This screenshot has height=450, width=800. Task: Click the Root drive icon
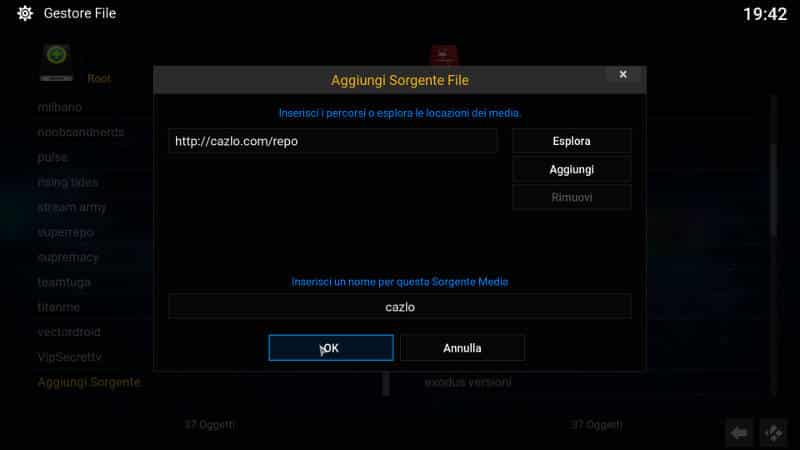pyautogui.click(x=56, y=63)
